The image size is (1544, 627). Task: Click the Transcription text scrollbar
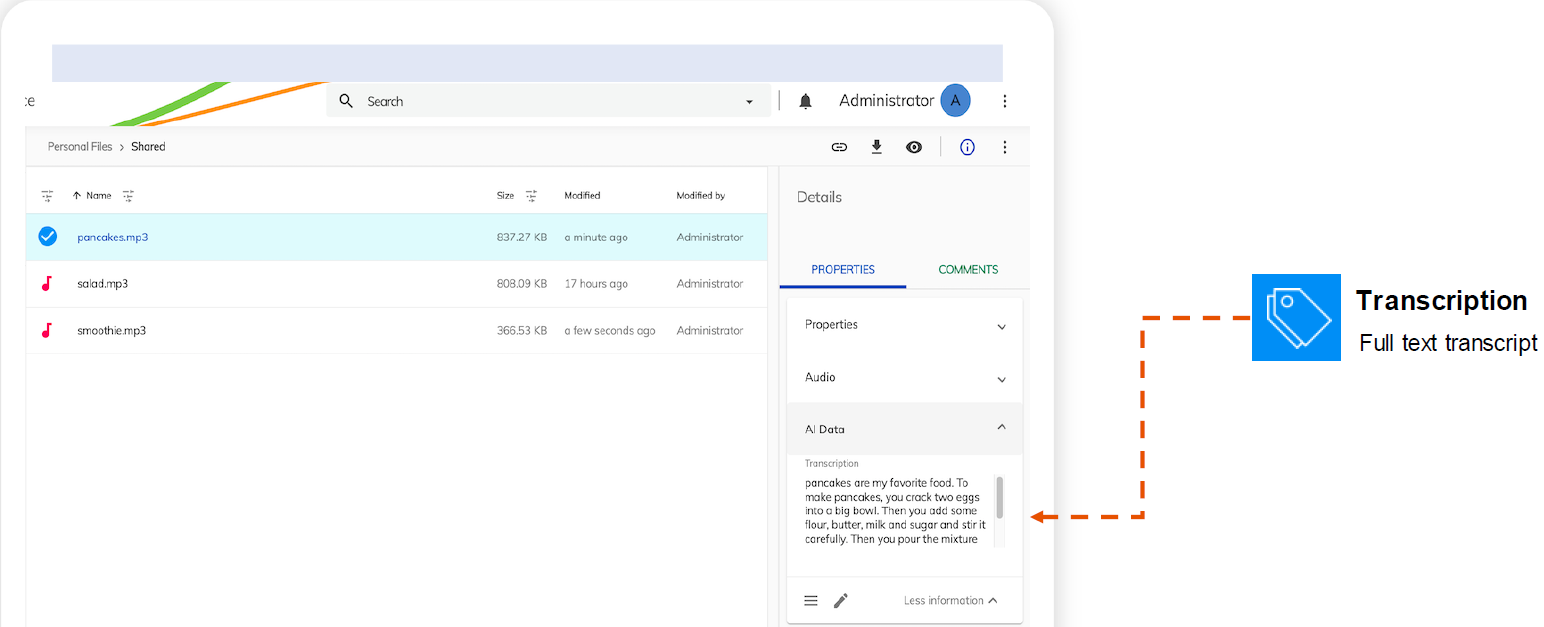coord(999,497)
